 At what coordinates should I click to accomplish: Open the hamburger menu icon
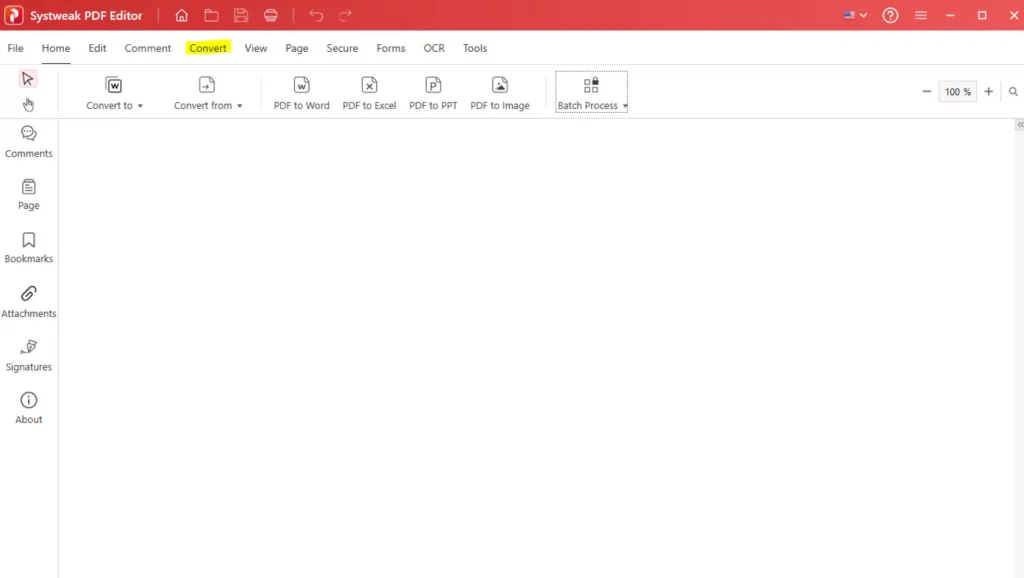[921, 15]
